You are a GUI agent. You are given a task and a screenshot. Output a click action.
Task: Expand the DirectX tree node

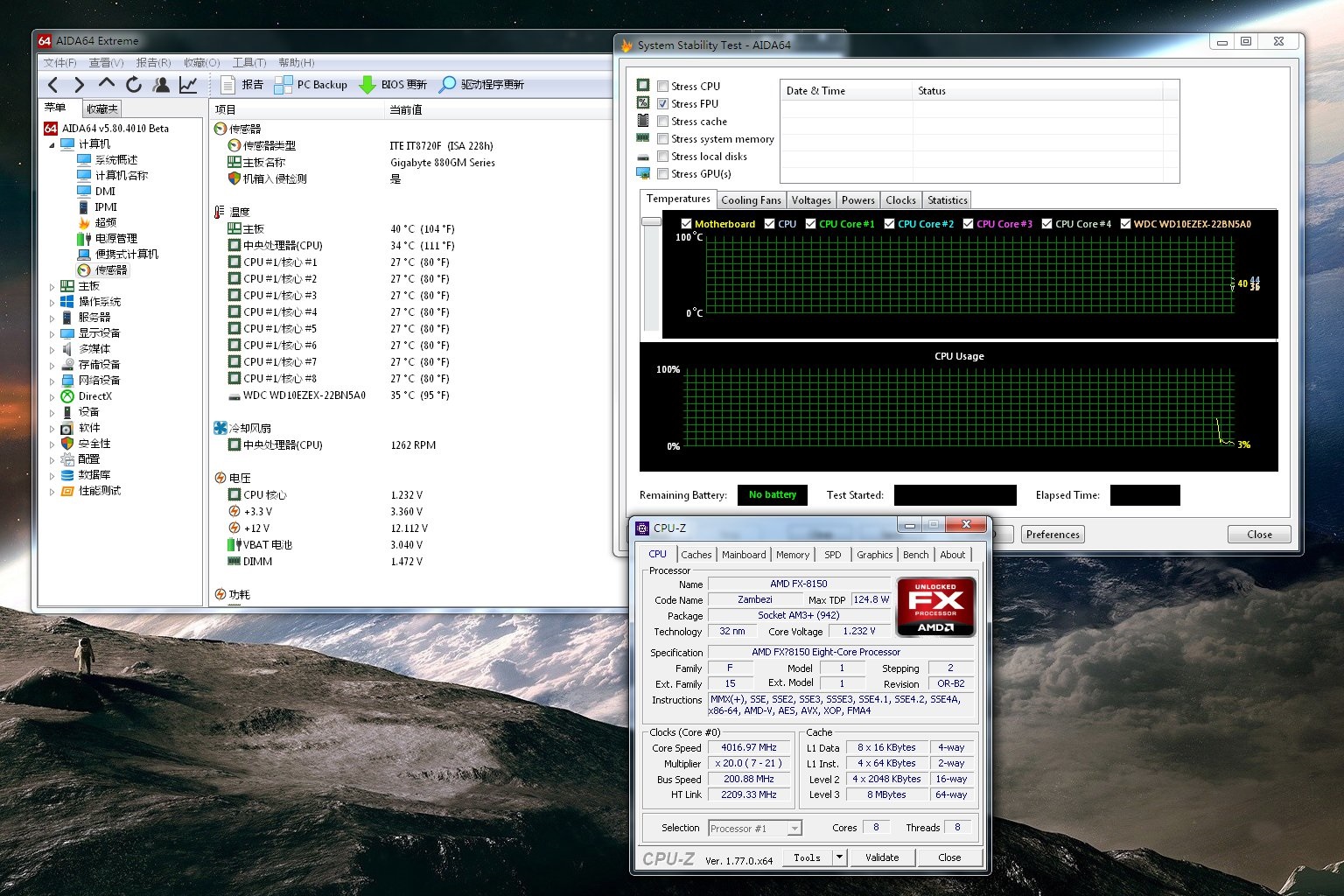(x=52, y=396)
